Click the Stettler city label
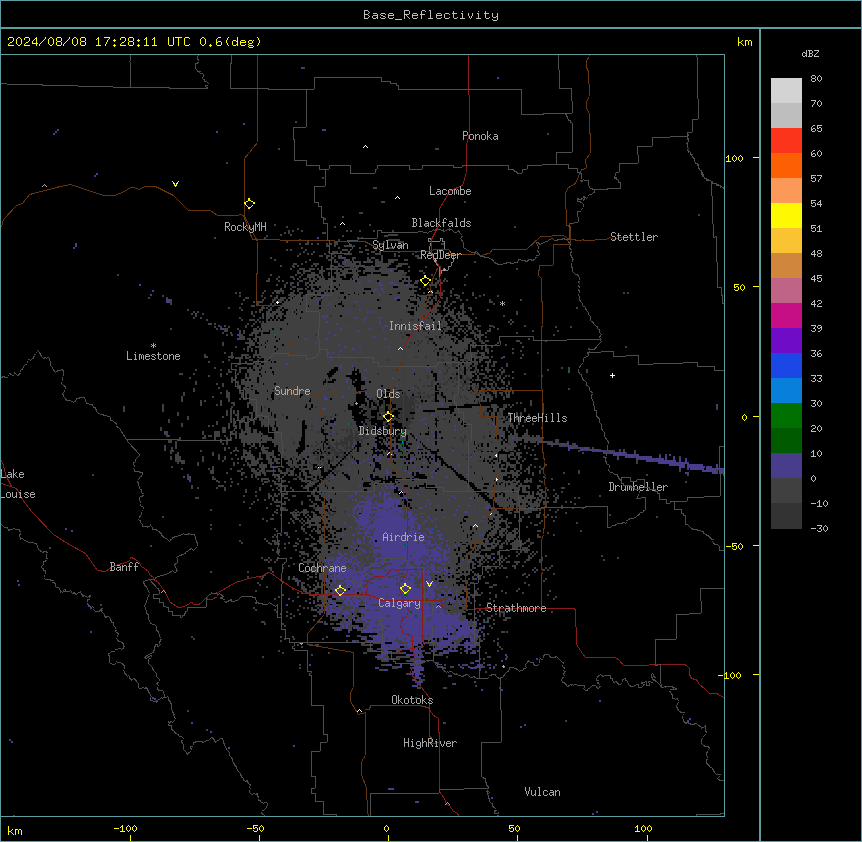The height and width of the screenshot is (842, 862). tap(634, 237)
